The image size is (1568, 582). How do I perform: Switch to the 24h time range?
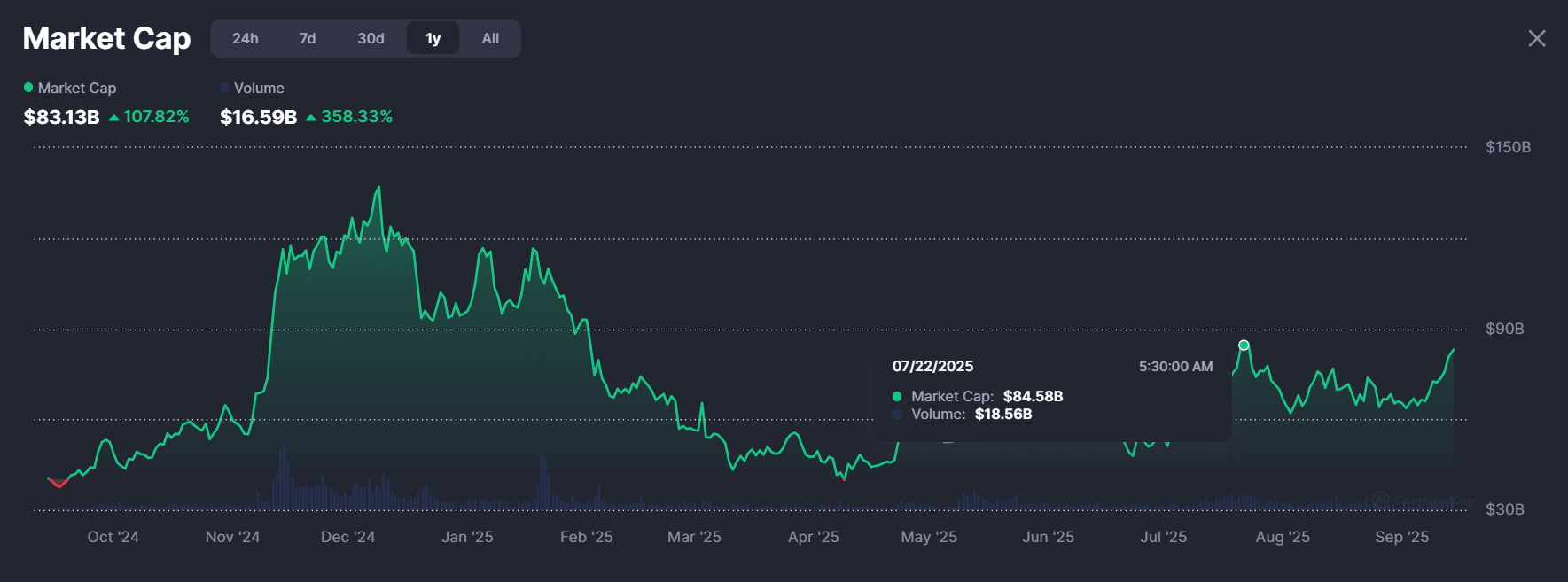(246, 39)
